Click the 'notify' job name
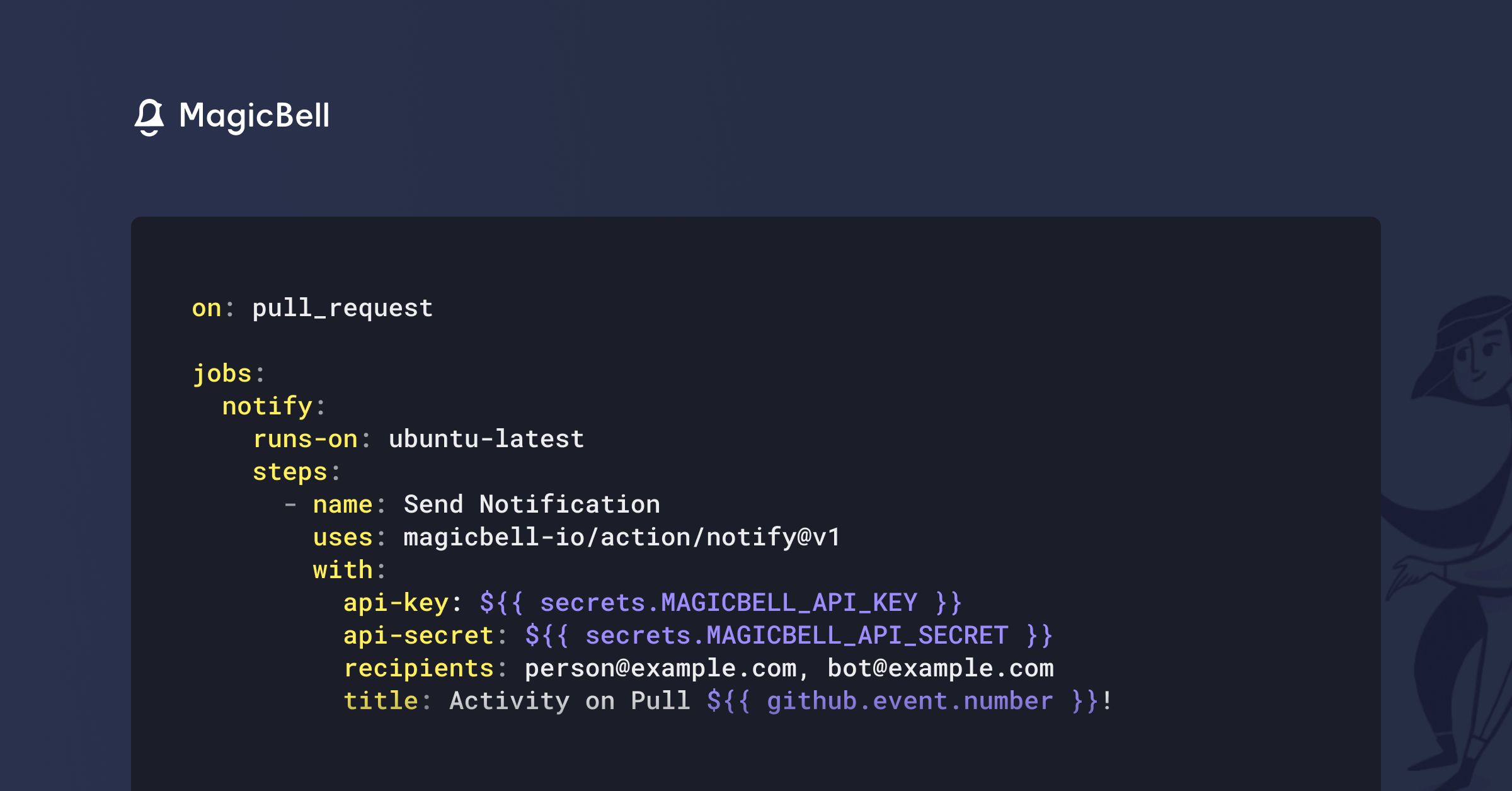The width and height of the screenshot is (1512, 791). (267, 407)
